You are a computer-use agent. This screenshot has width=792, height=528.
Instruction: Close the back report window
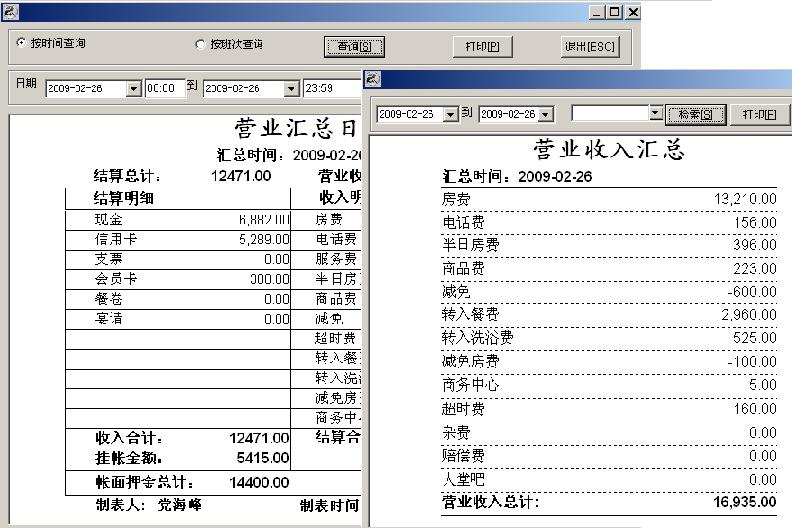[632, 12]
